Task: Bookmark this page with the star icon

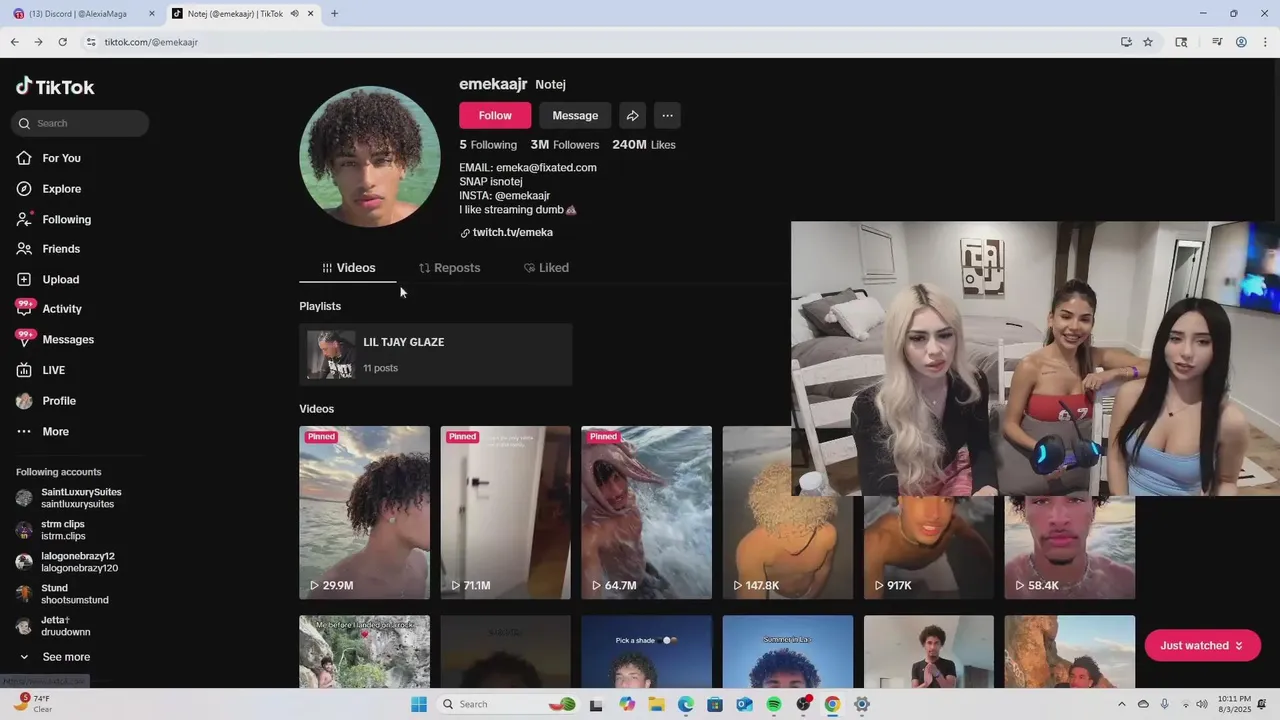Action: pos(1148,42)
